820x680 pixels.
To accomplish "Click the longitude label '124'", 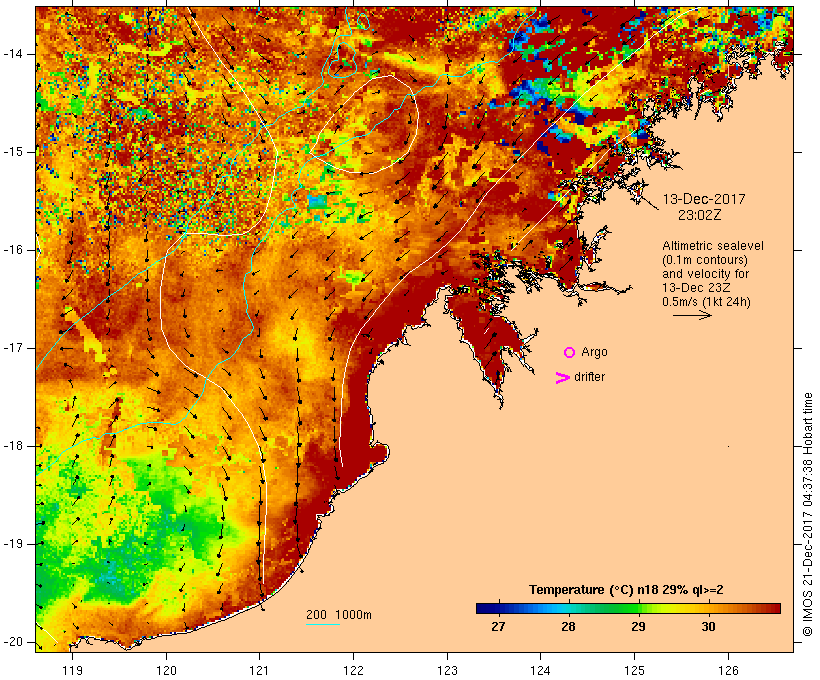I will (x=541, y=670).
